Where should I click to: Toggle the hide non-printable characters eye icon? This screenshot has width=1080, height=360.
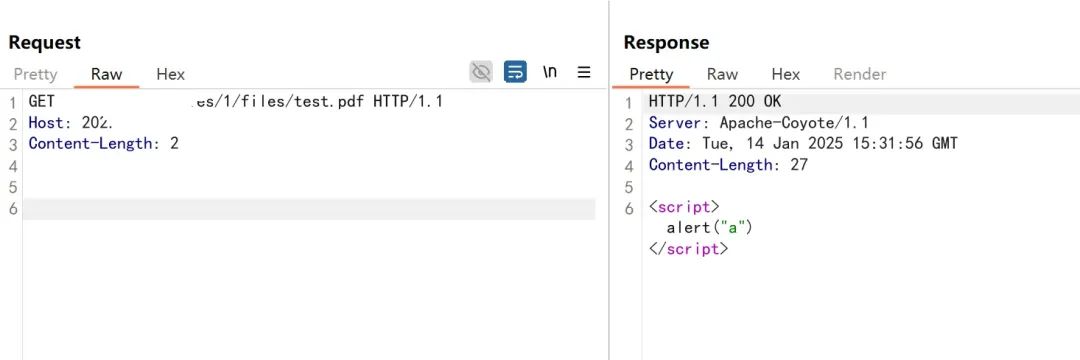click(481, 72)
